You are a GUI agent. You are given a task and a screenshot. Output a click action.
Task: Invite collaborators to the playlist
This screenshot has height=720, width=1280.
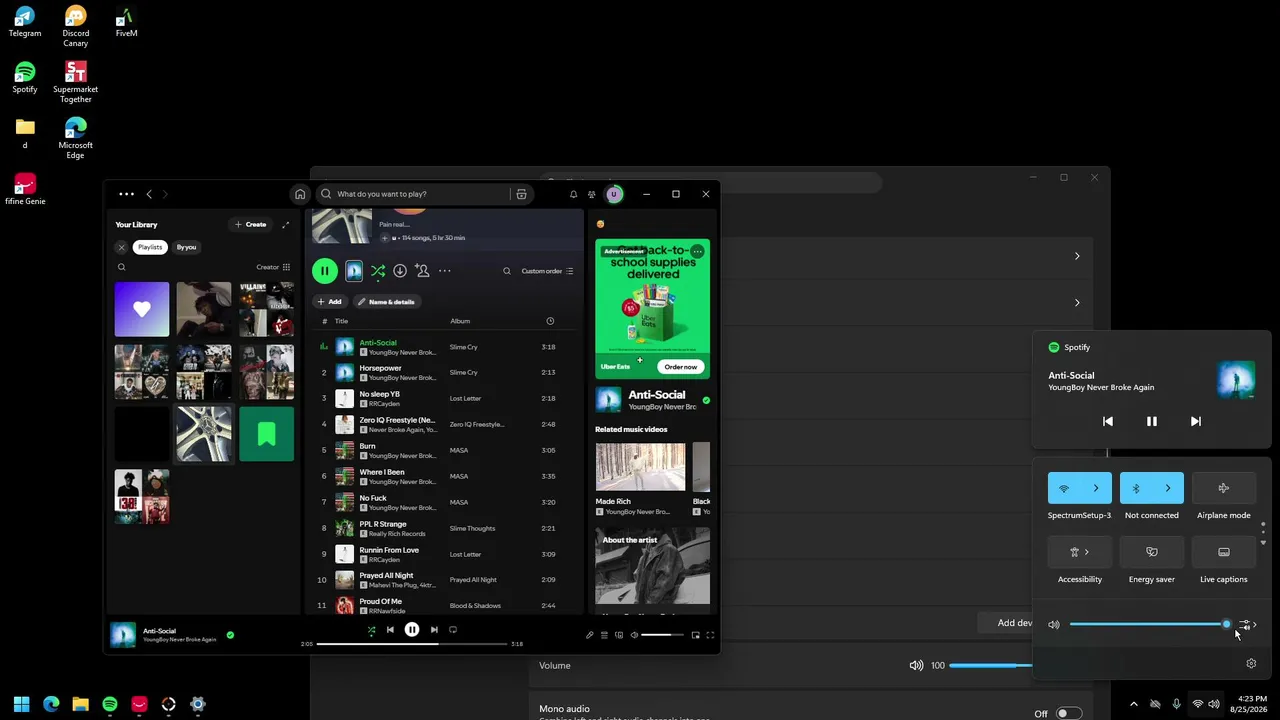[x=422, y=271]
